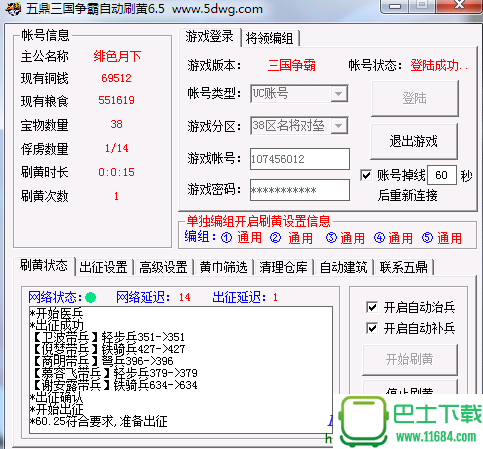This screenshot has width=483, height=449.
Task: Open 高级设置 tab
Action: [163, 267]
